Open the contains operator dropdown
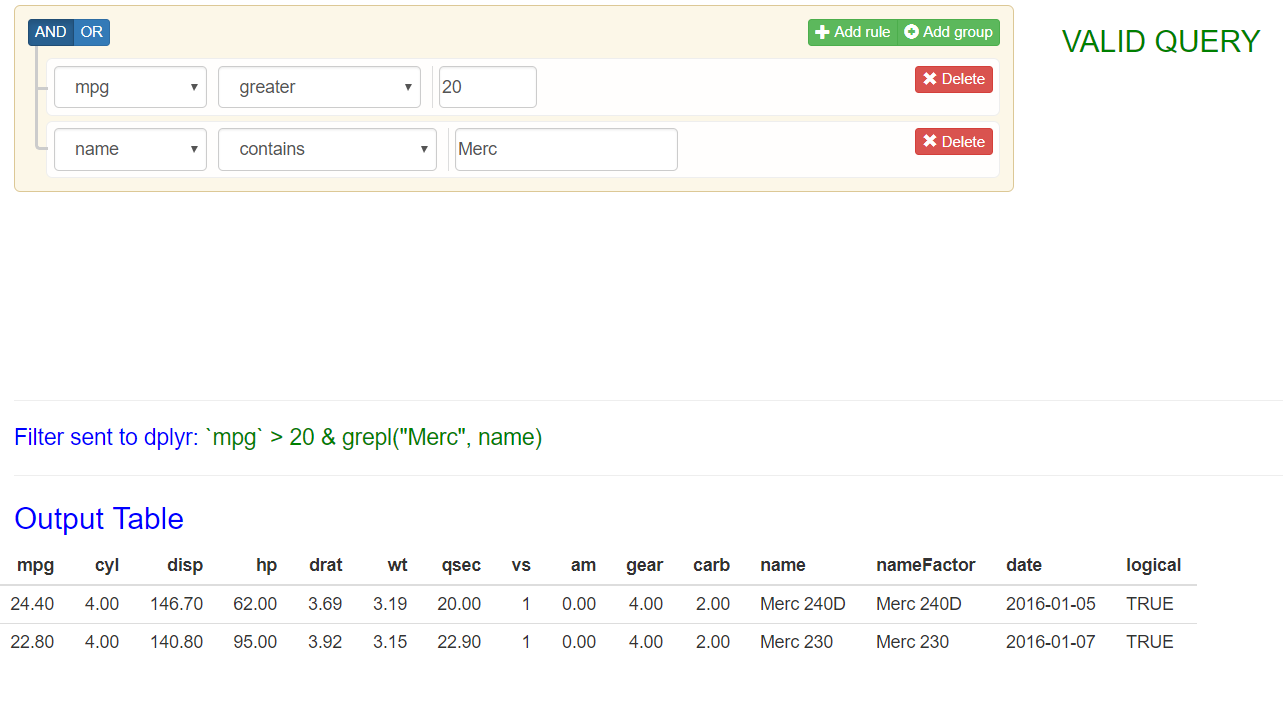 (327, 149)
